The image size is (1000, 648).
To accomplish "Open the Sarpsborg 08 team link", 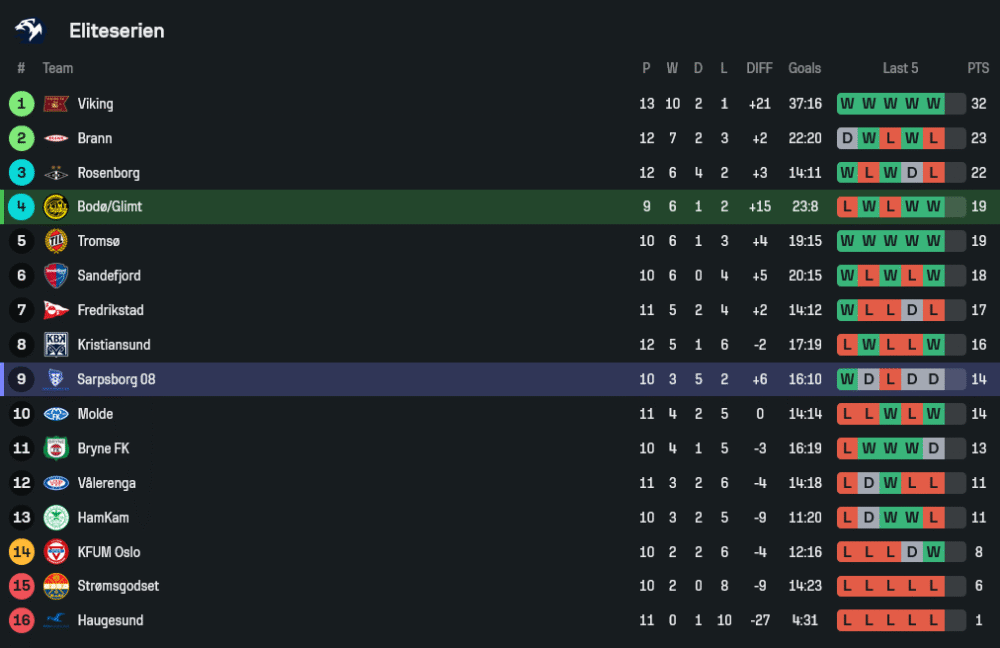I will [116, 380].
